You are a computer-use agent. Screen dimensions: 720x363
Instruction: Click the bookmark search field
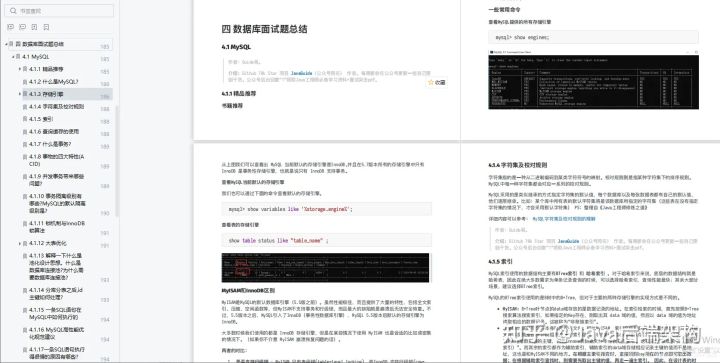(59, 11)
